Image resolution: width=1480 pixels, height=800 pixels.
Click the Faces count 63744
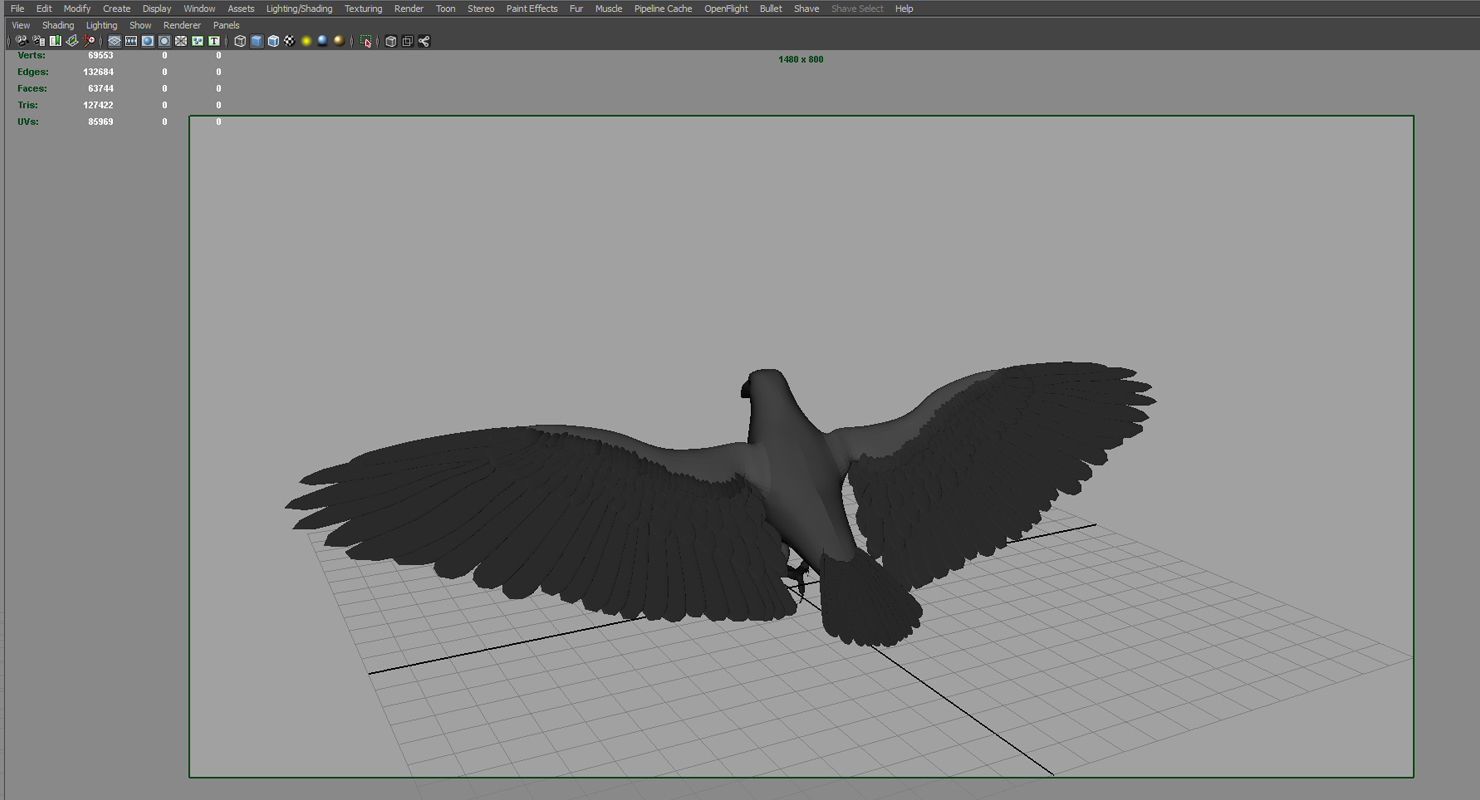pos(100,88)
